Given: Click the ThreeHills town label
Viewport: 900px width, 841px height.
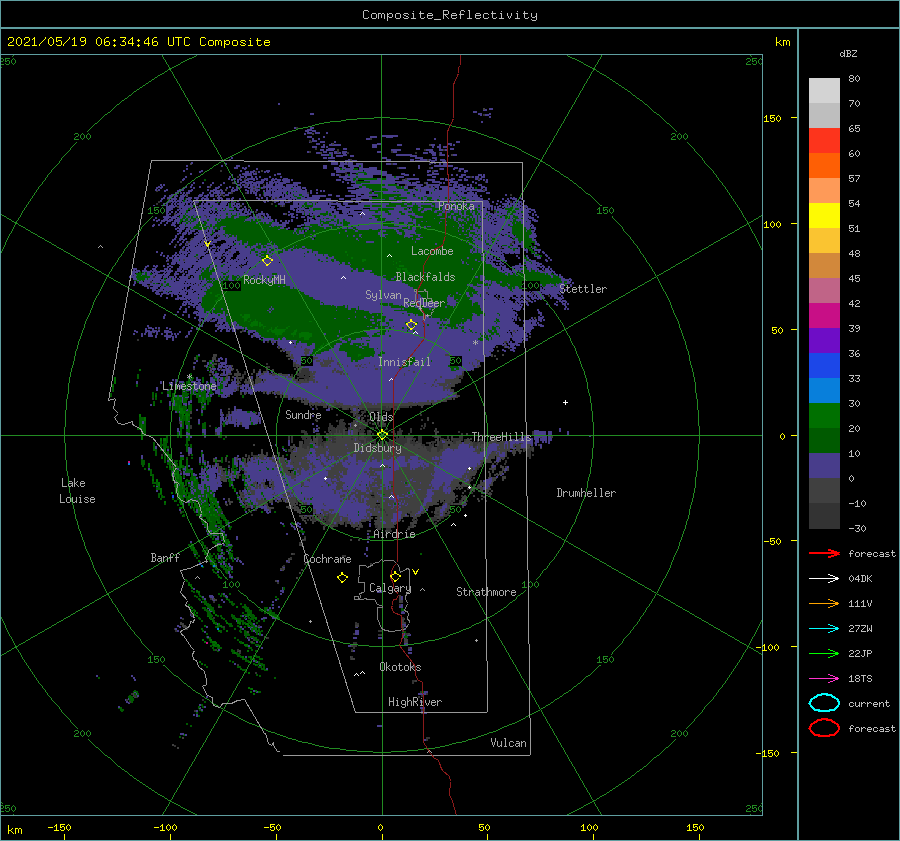Looking at the screenshot, I should point(501,437).
